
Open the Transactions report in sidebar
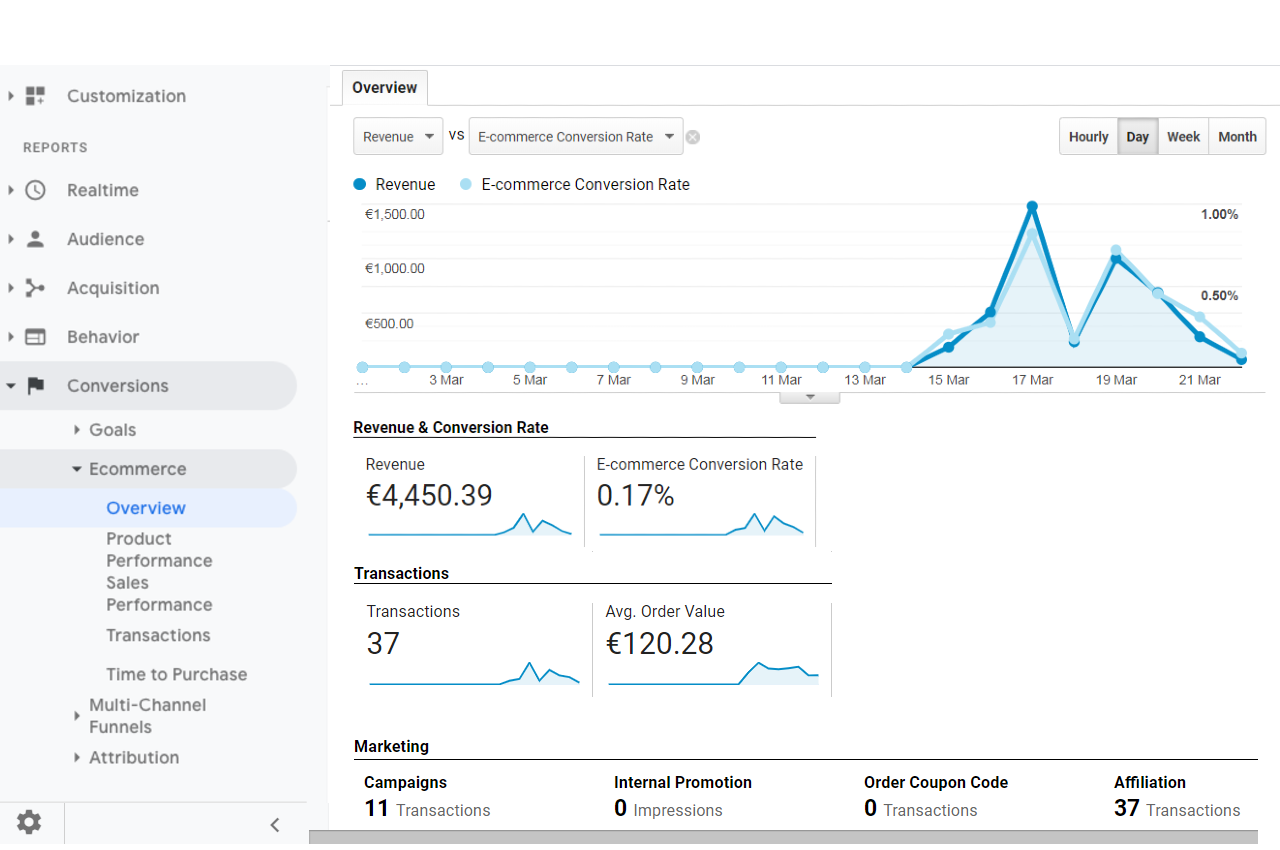[x=158, y=635]
